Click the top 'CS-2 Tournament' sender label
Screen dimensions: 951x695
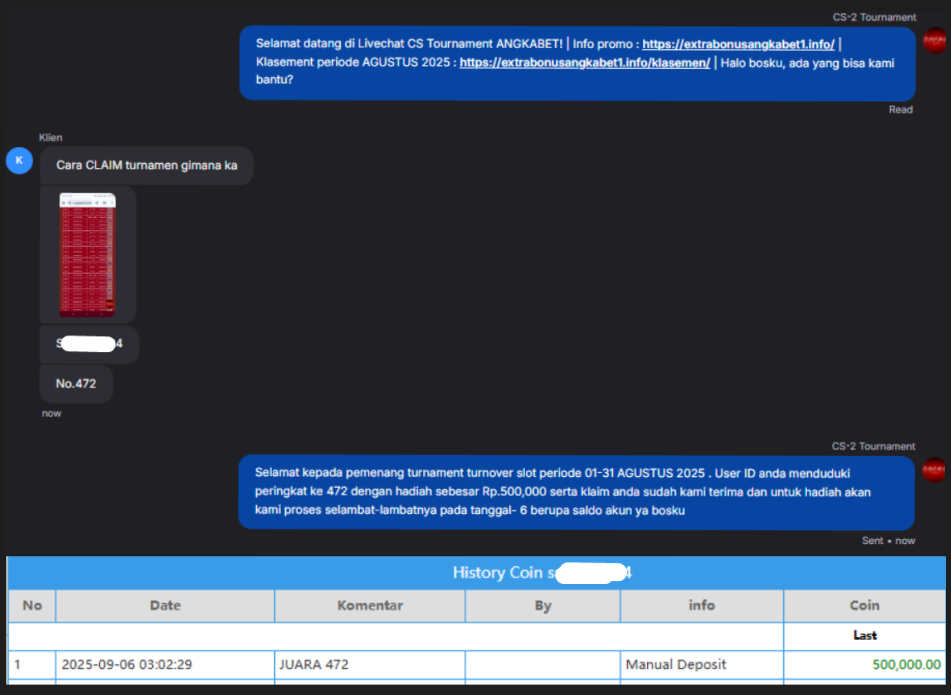point(874,18)
